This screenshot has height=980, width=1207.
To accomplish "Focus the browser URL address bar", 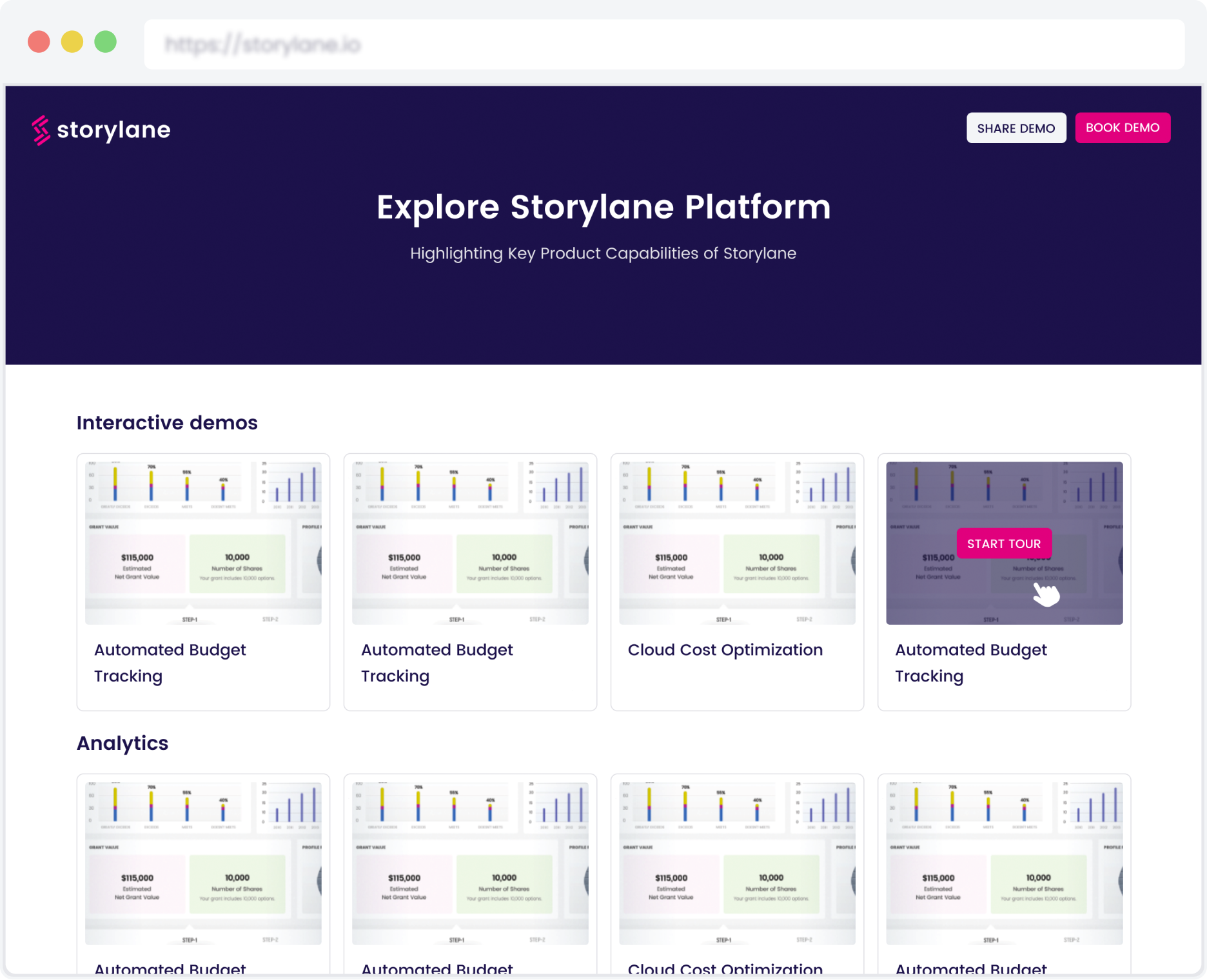I will [664, 44].
